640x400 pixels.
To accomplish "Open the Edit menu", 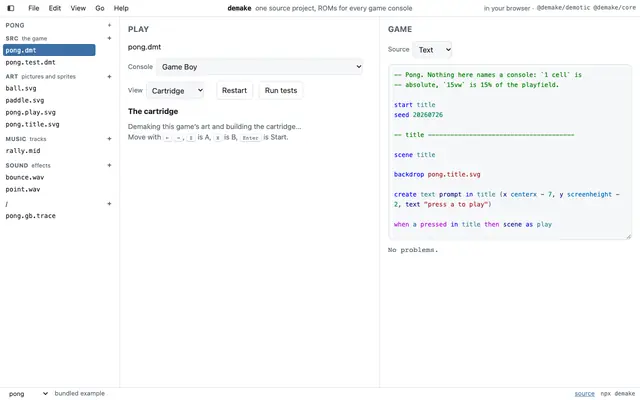I will pyautogui.click(x=55, y=8).
